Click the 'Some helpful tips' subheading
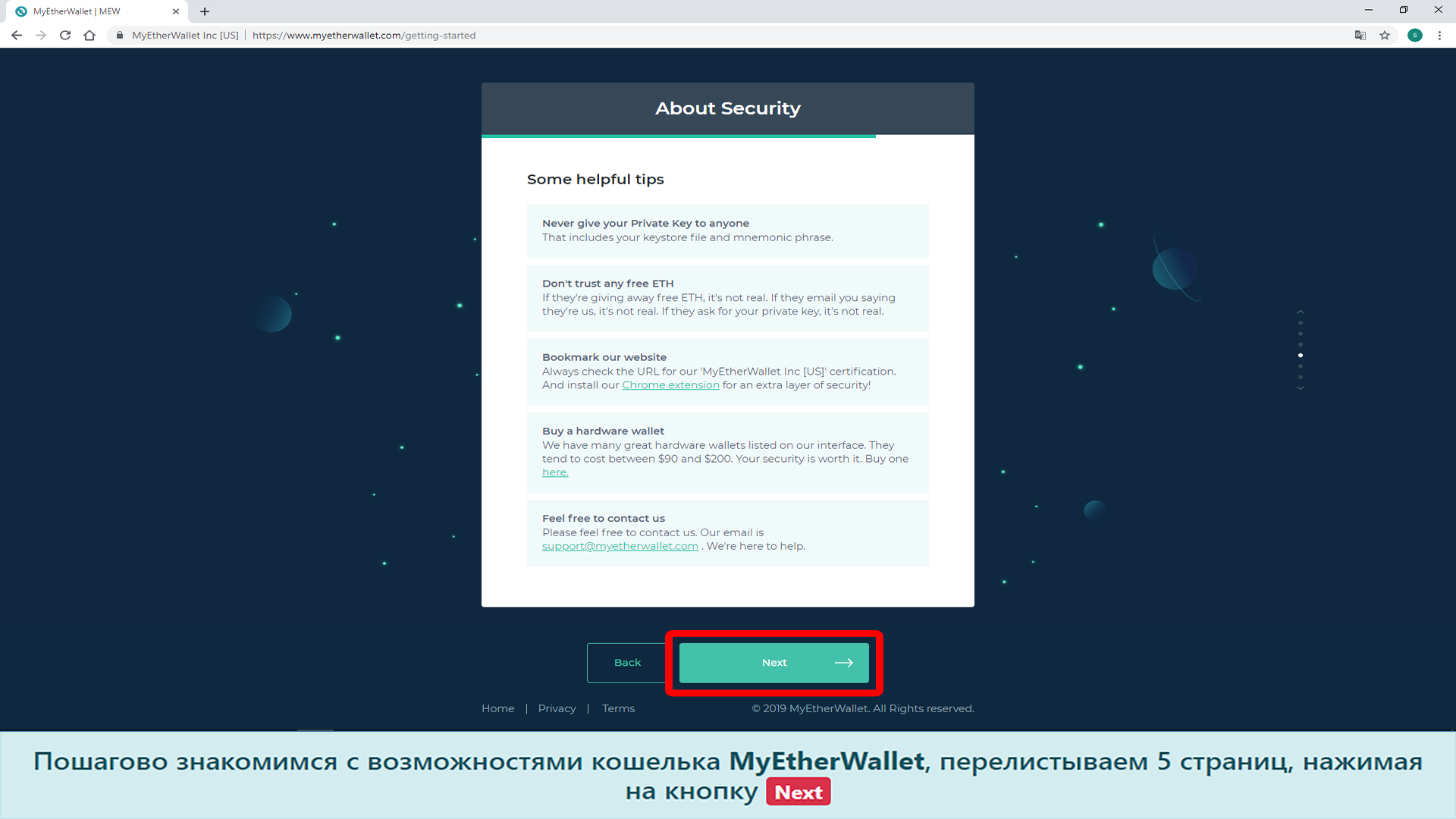 [x=595, y=180]
